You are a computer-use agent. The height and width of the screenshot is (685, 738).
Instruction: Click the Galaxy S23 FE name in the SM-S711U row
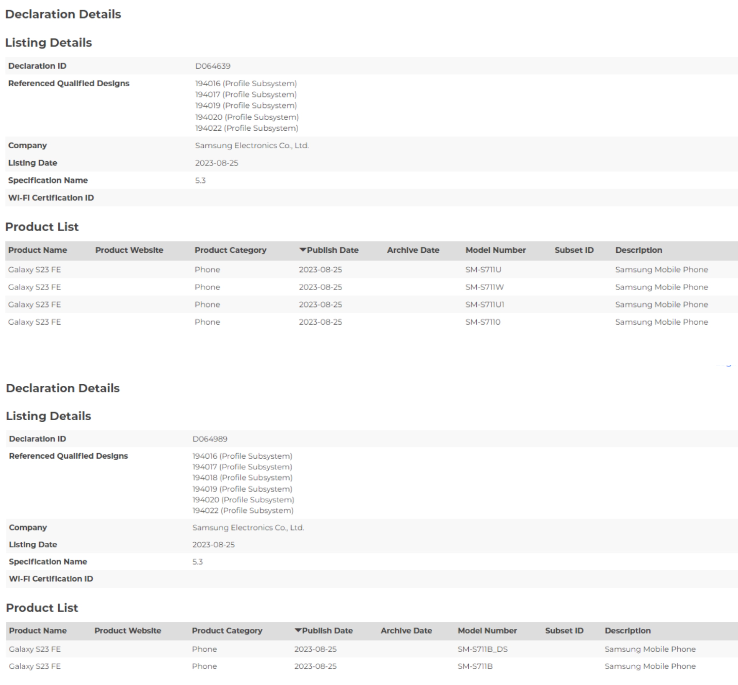[34, 270]
